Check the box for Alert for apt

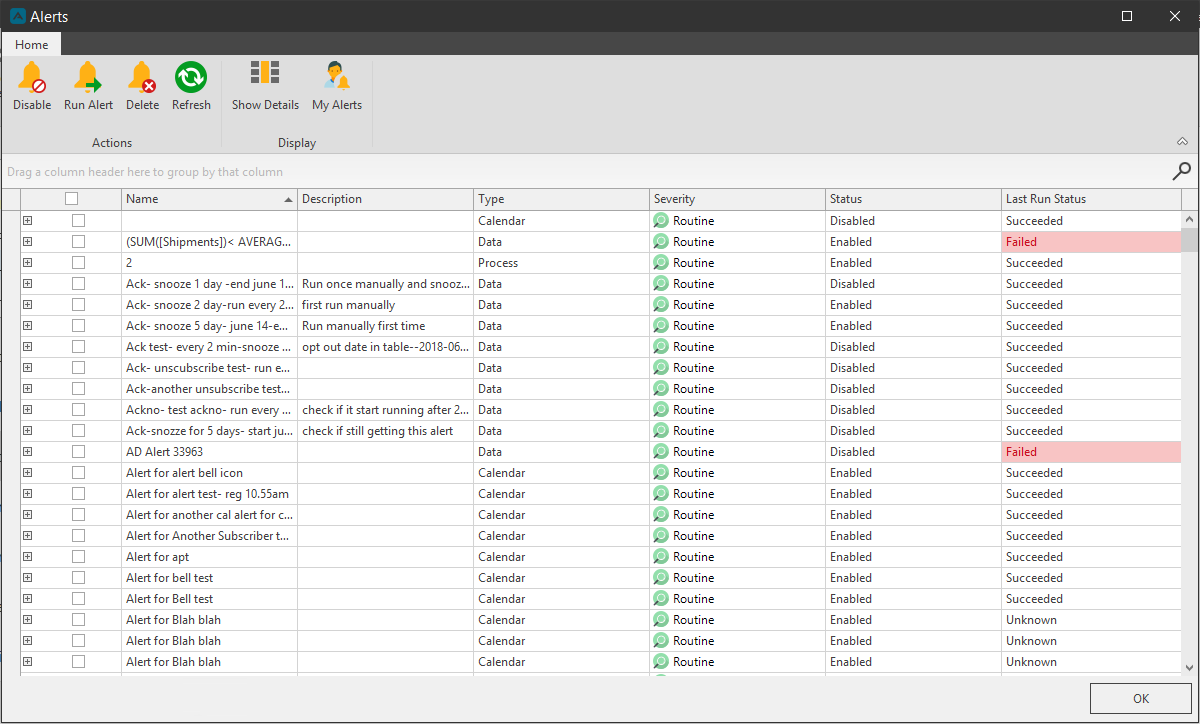[x=78, y=557]
